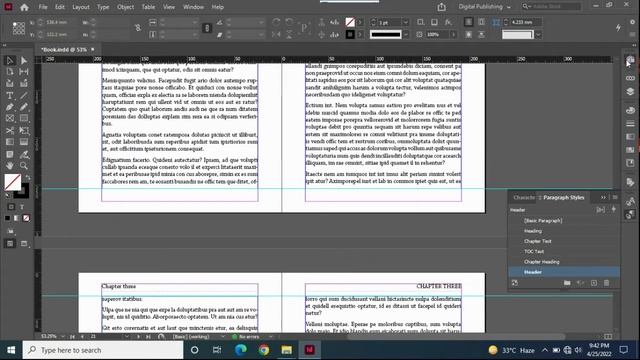640x360 pixels.
Task: Open the Object menu
Action: [x=125, y=7]
